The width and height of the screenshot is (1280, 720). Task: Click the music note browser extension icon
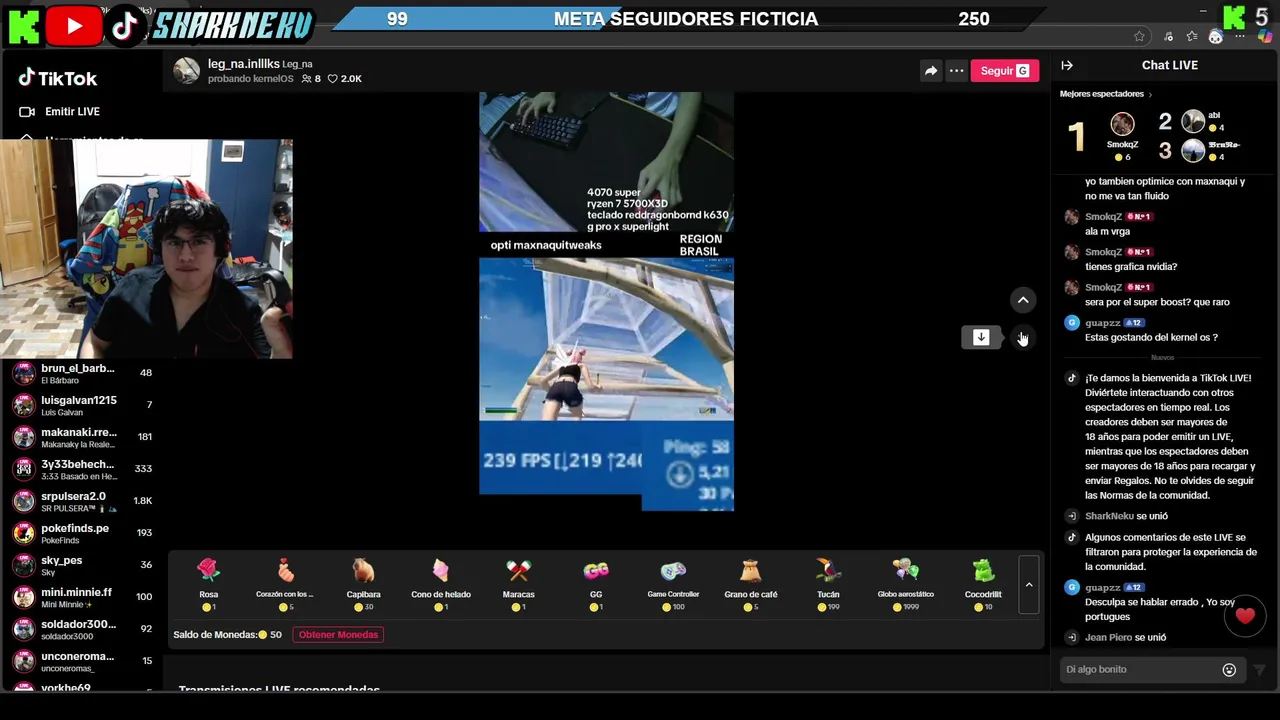pyautogui.click(x=1169, y=36)
